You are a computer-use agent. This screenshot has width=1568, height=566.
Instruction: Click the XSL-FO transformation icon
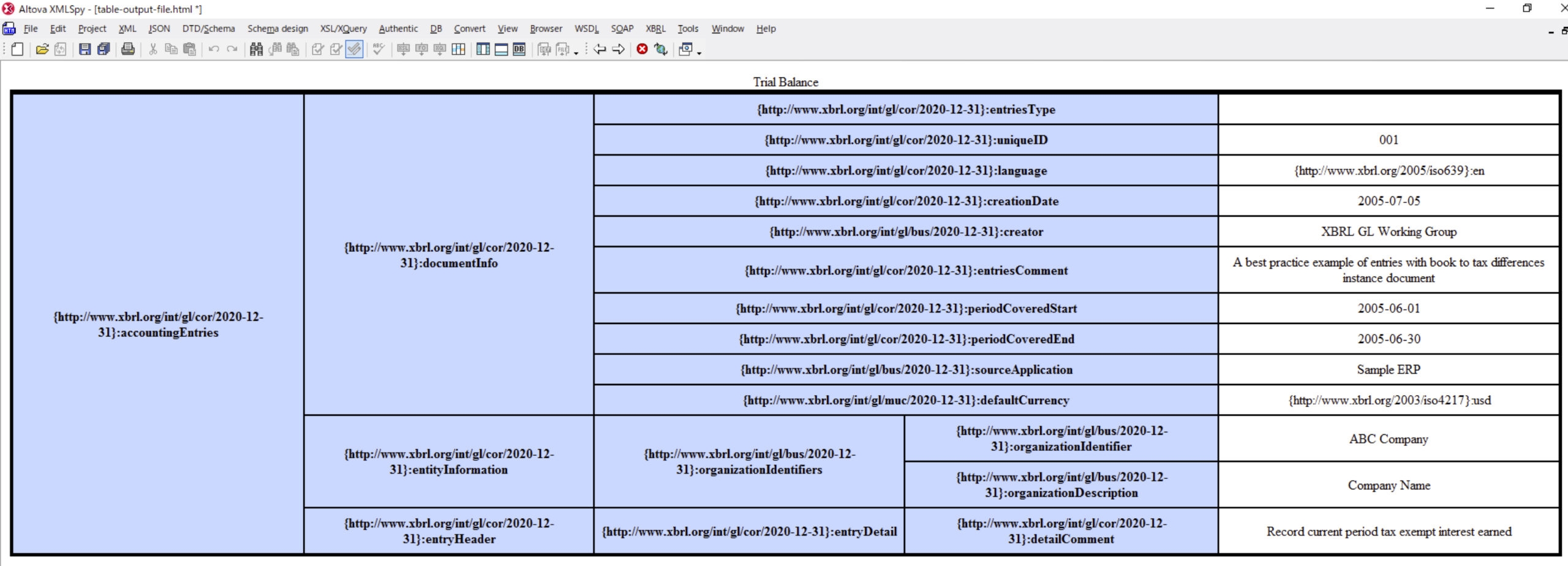[x=421, y=49]
